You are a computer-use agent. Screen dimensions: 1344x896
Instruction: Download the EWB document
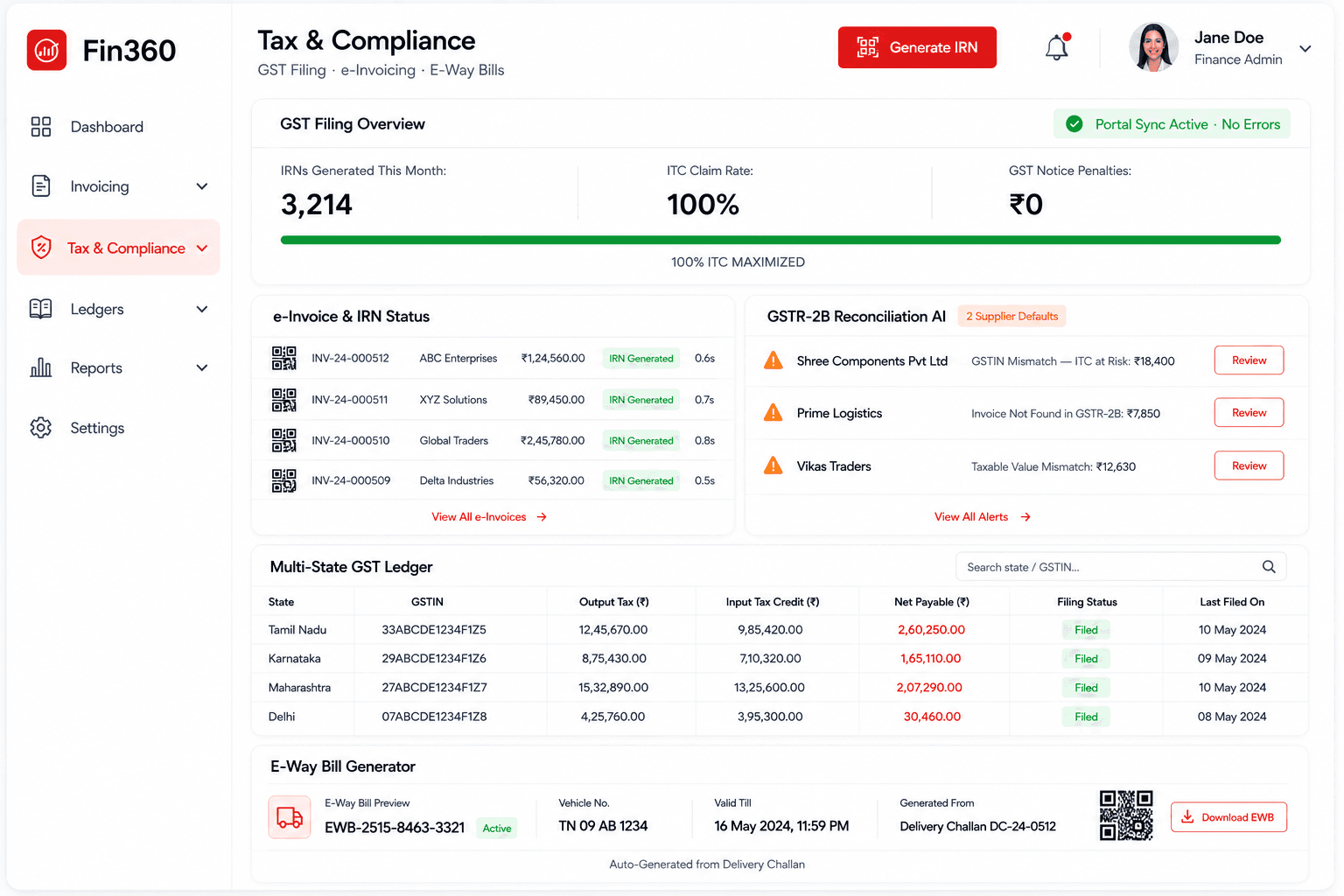click(x=1228, y=817)
